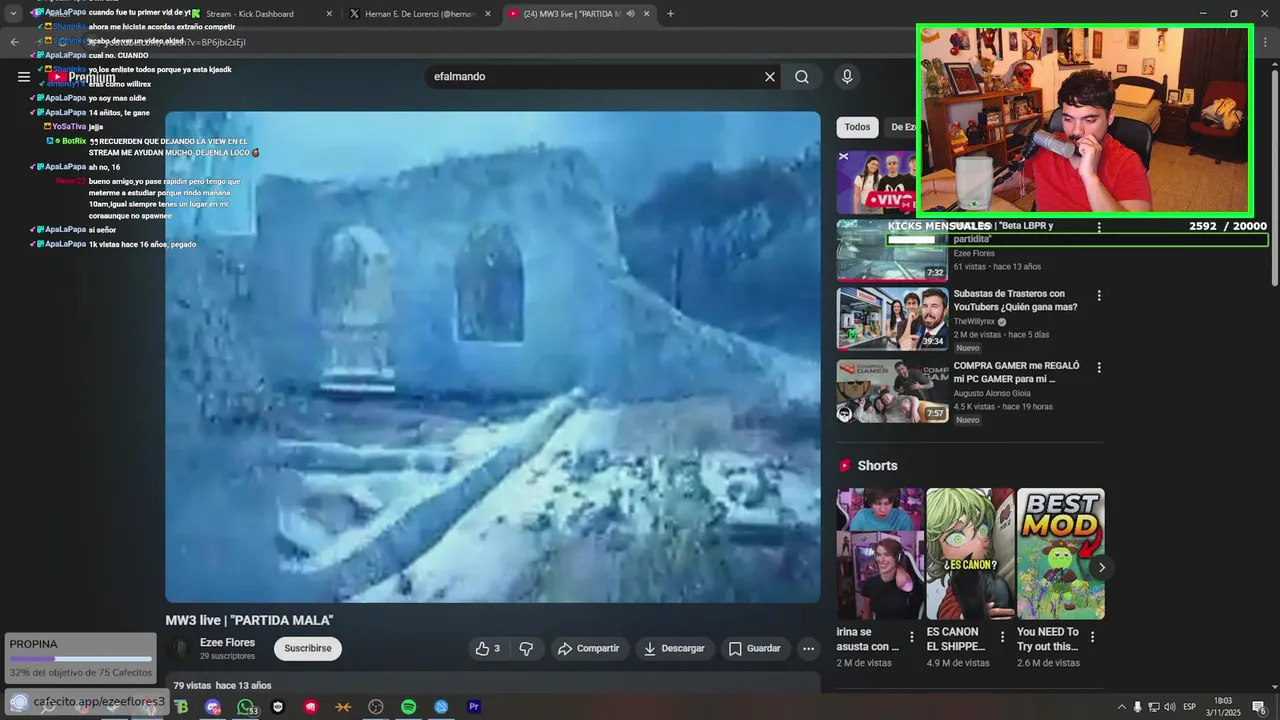Save the video with Guardar button
Screen dimensions: 1280x720
pyautogui.click(x=755, y=649)
